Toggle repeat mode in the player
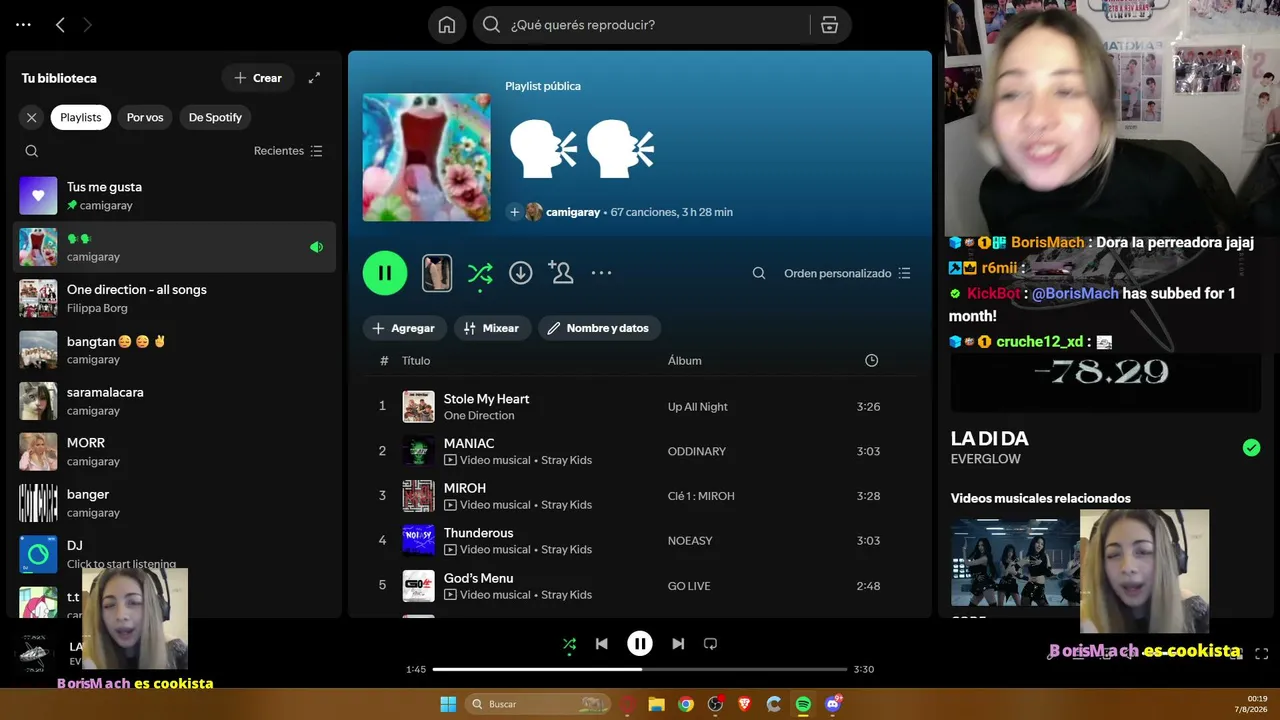This screenshot has height=720, width=1280. tap(710, 644)
